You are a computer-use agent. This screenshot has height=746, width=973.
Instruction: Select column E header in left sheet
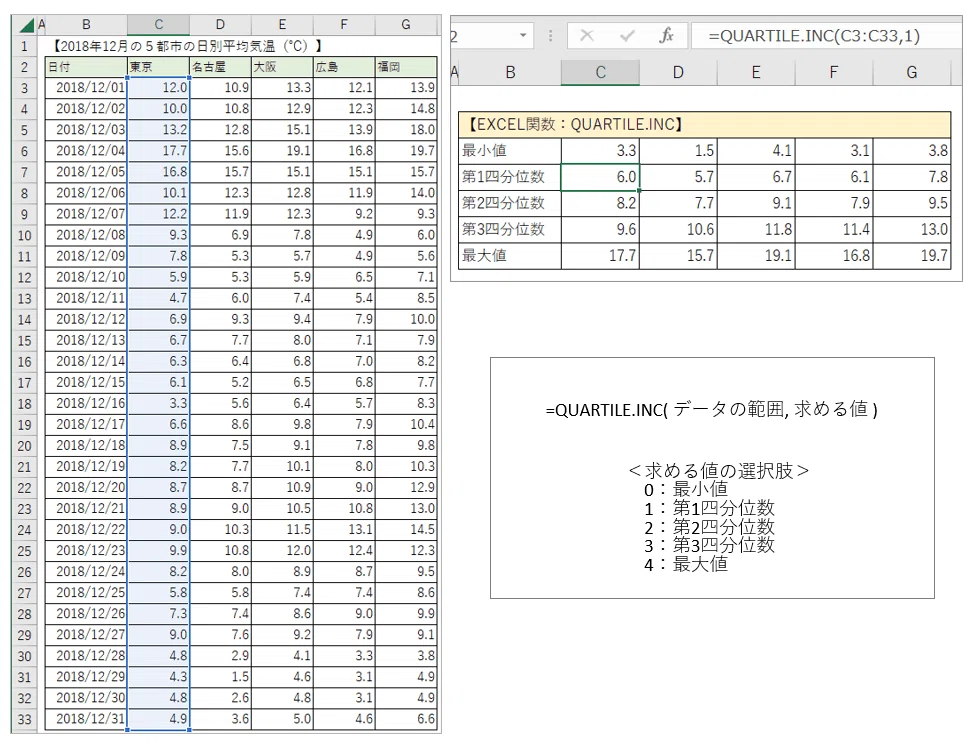[x=282, y=25]
